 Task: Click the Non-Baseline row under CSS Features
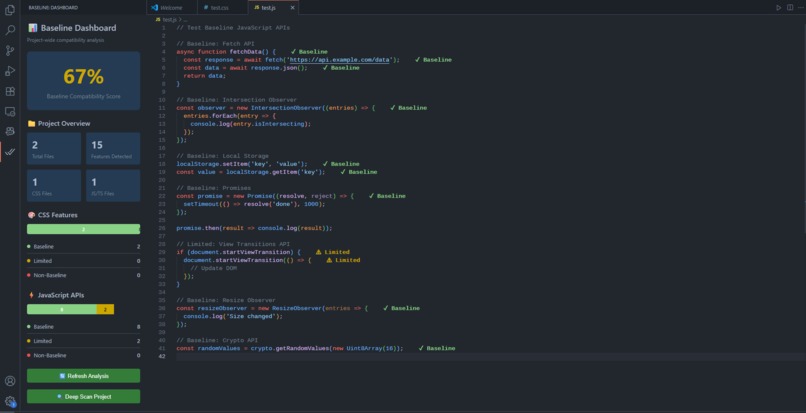83,275
